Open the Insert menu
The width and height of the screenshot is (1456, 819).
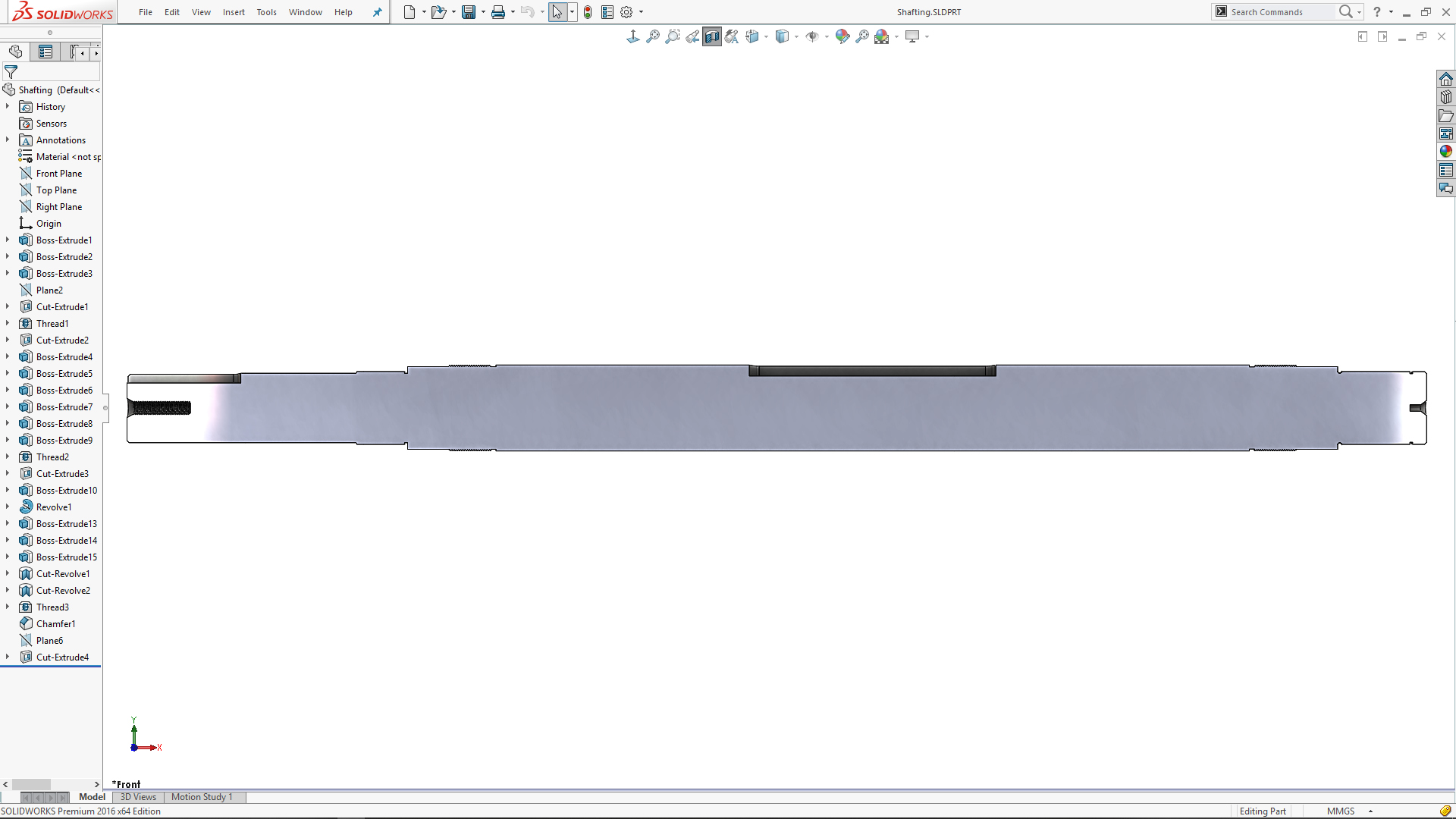coord(234,12)
